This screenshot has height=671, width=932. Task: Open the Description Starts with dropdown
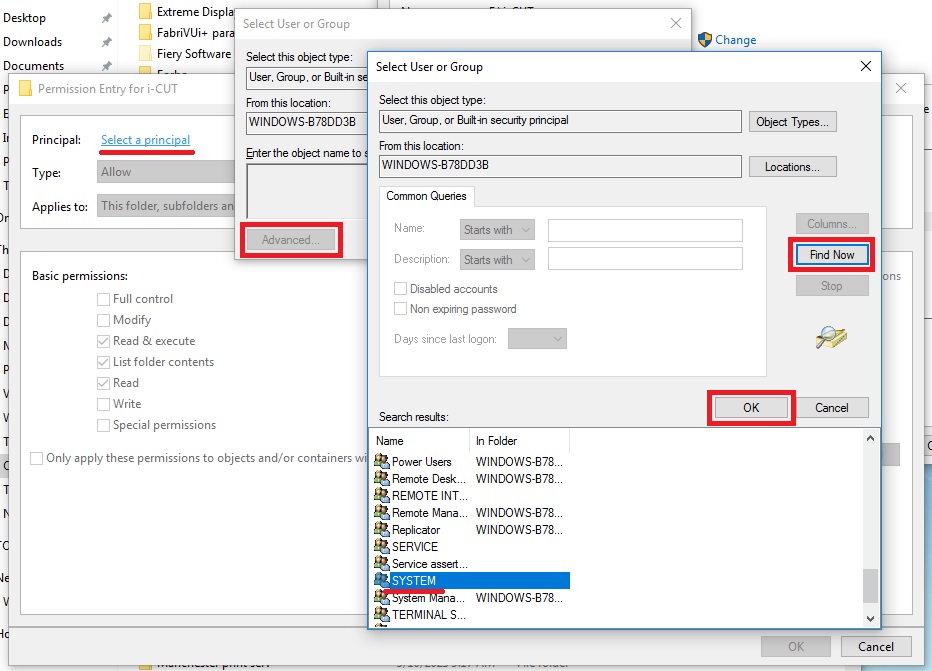coord(497,259)
